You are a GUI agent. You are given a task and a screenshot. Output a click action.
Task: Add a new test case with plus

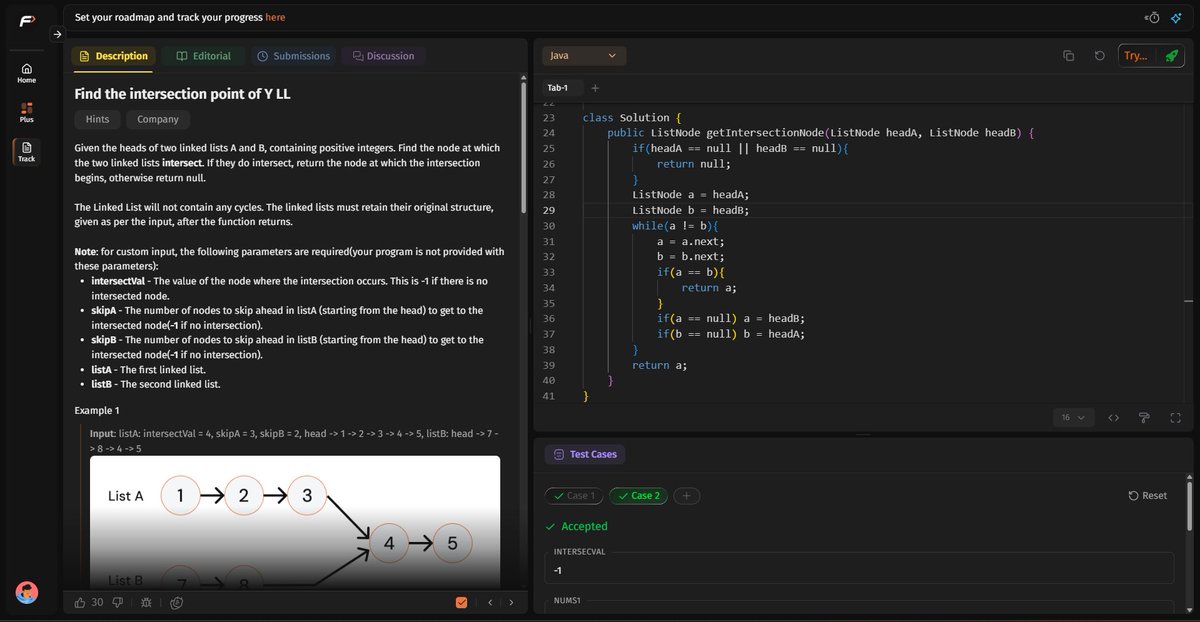686,495
